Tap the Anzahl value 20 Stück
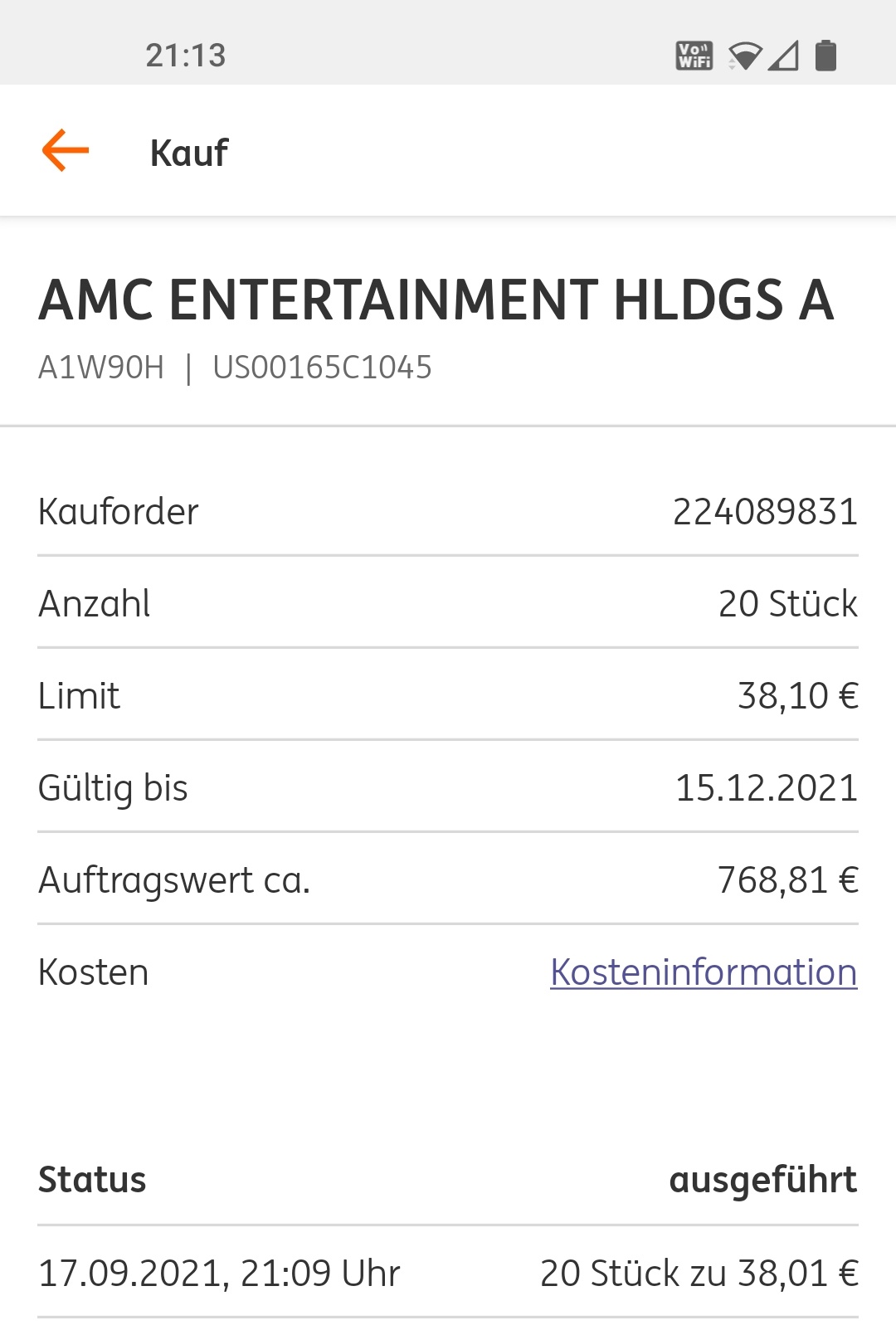The width and height of the screenshot is (896, 1330). (787, 604)
